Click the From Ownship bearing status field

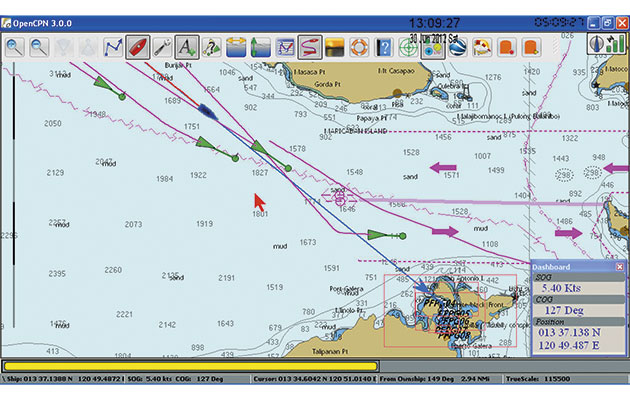click(x=440, y=379)
